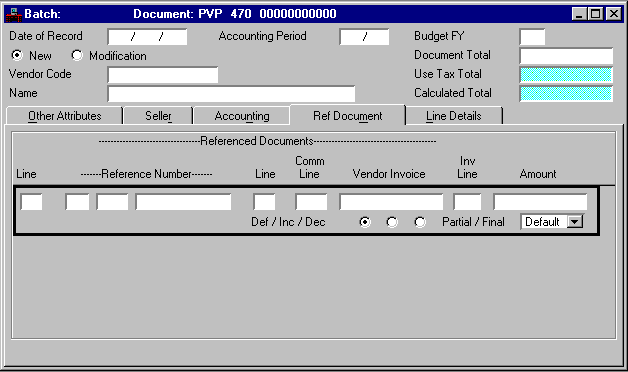Click the Name input field
Image resolution: width=628 pixels, height=372 pixels.
pos(231,93)
